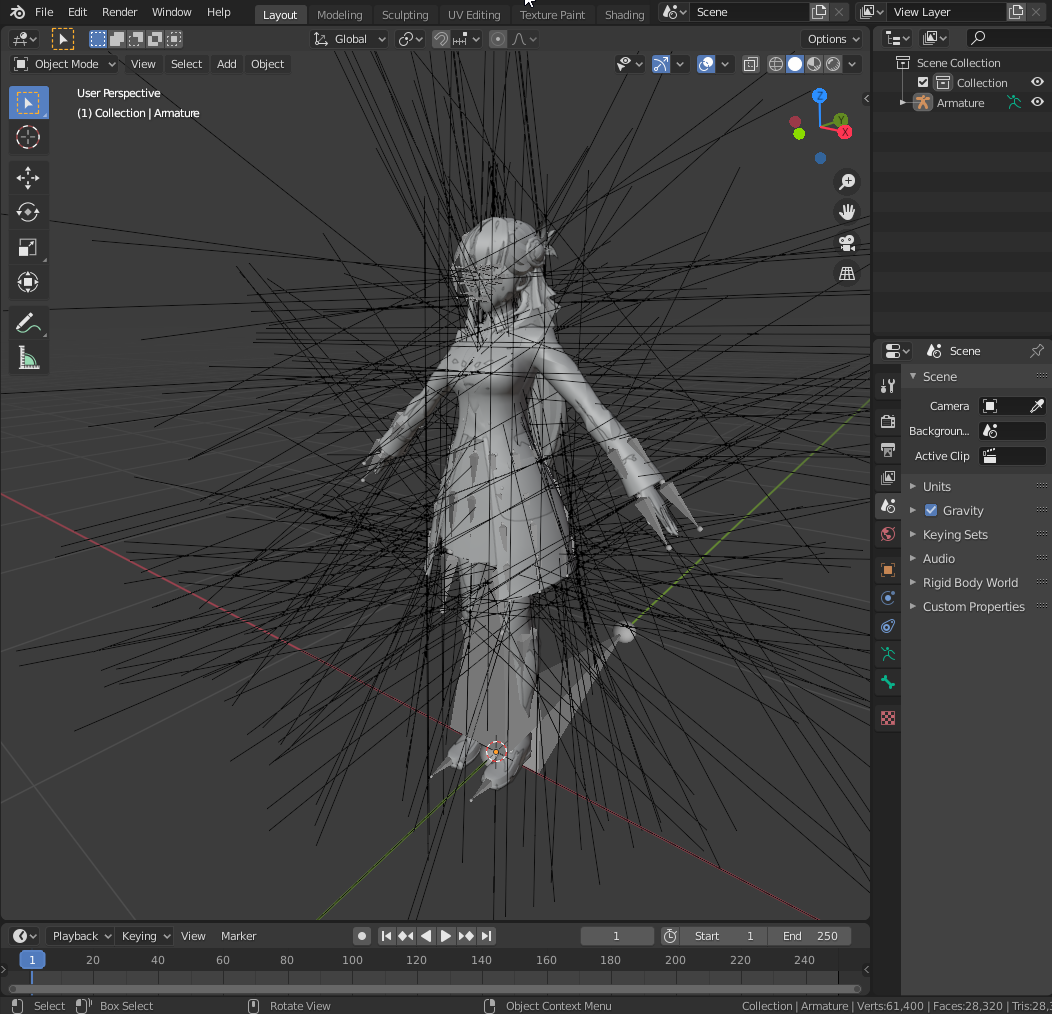Open the Bone properties tab
This screenshot has width=1052, height=1014.
[x=888, y=682]
